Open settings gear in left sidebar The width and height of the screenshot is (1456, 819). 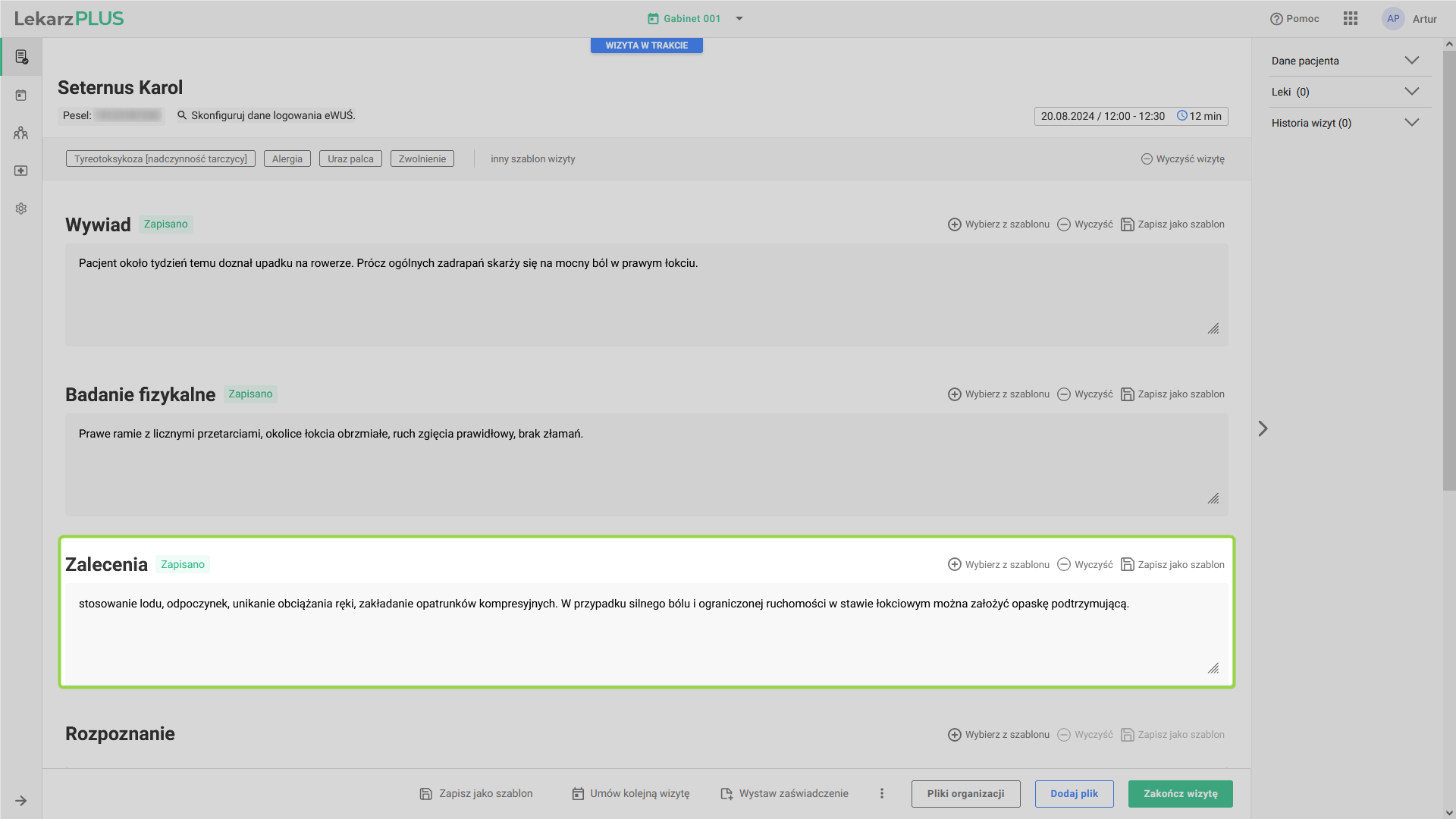pos(21,209)
